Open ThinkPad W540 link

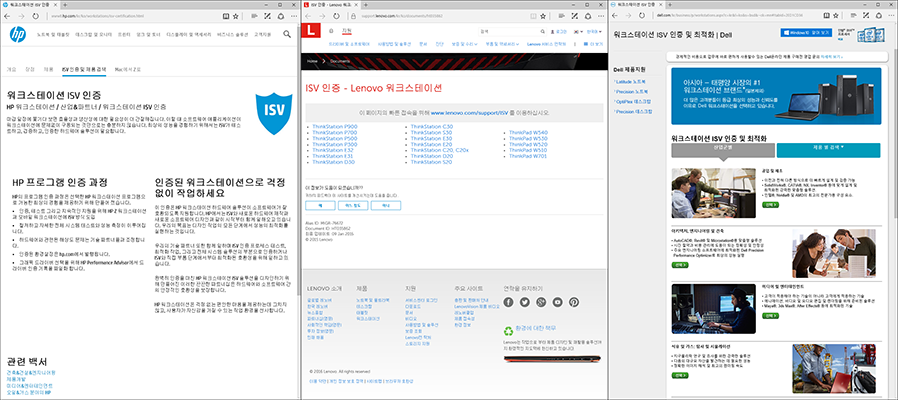click(529, 132)
